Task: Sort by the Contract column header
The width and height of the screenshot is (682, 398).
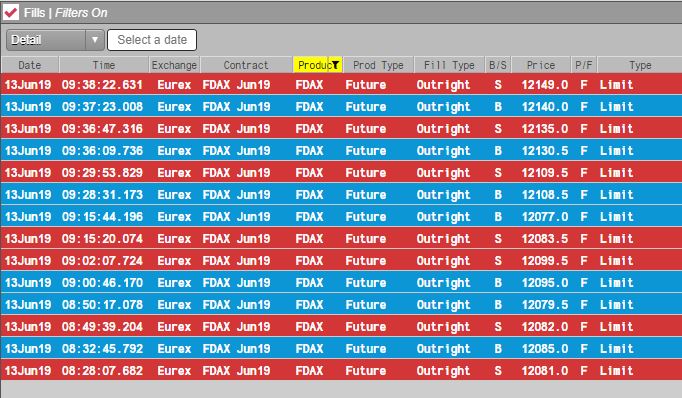Action: pos(246,65)
